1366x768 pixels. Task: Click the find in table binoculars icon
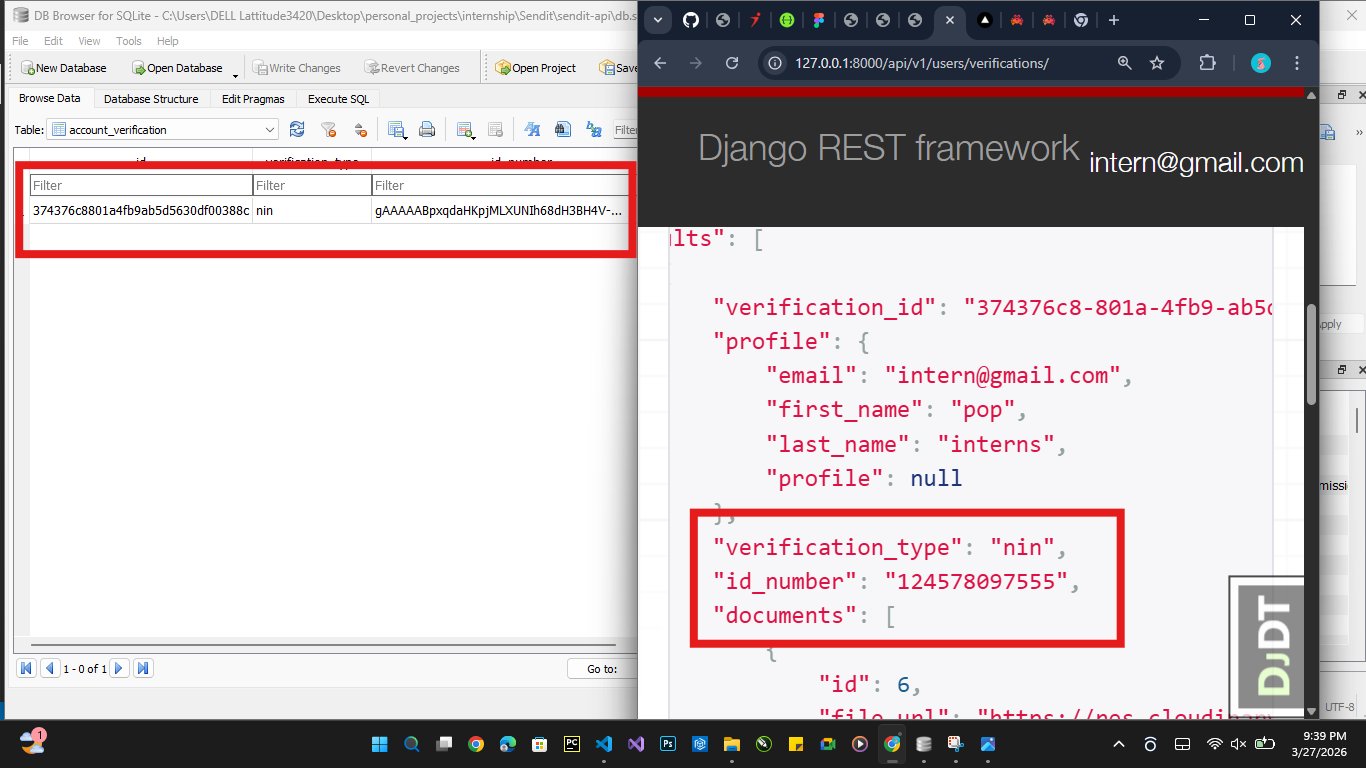[562, 129]
